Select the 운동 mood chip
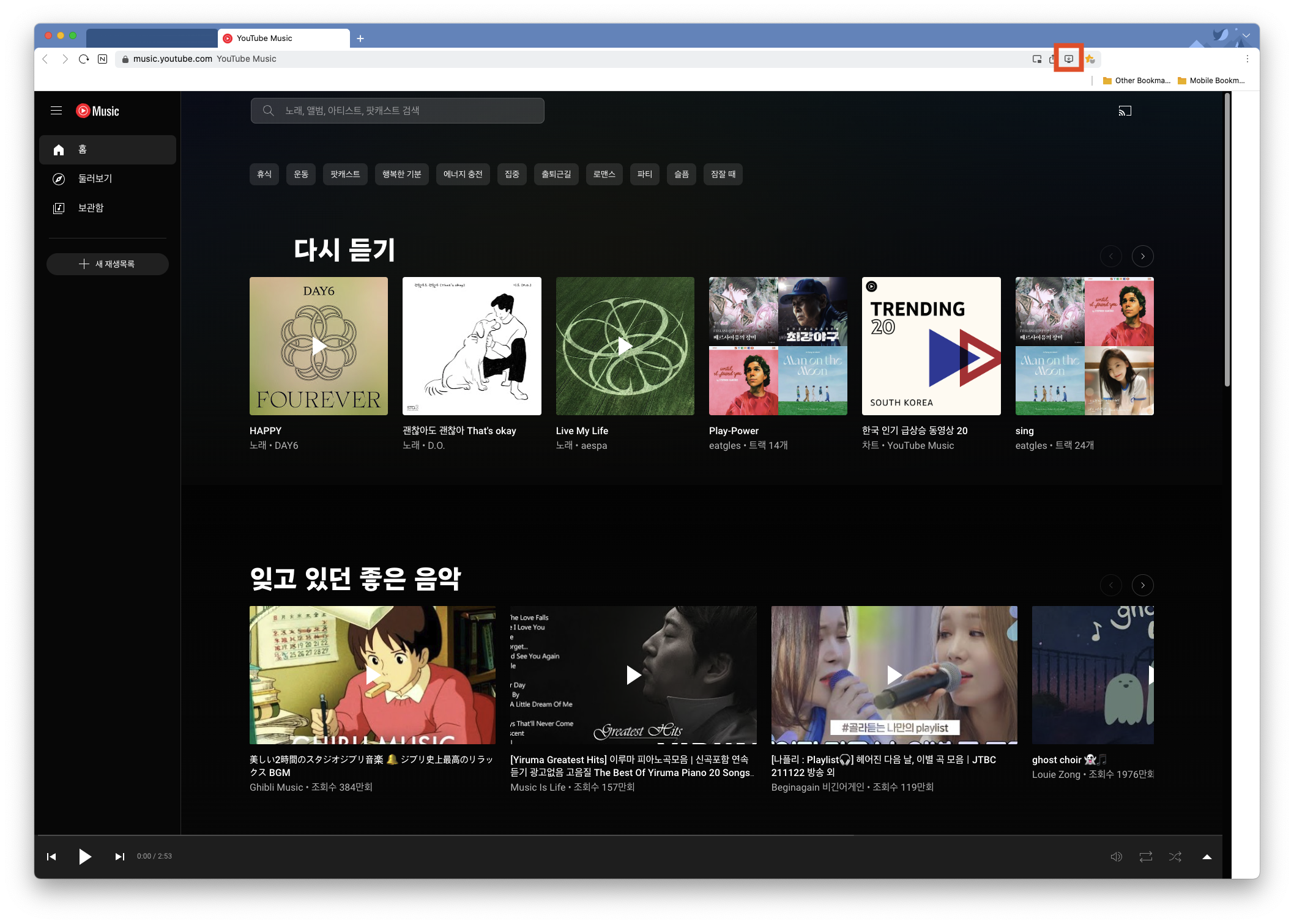Screen dimensions: 1294x924 pyautogui.click(x=300, y=174)
